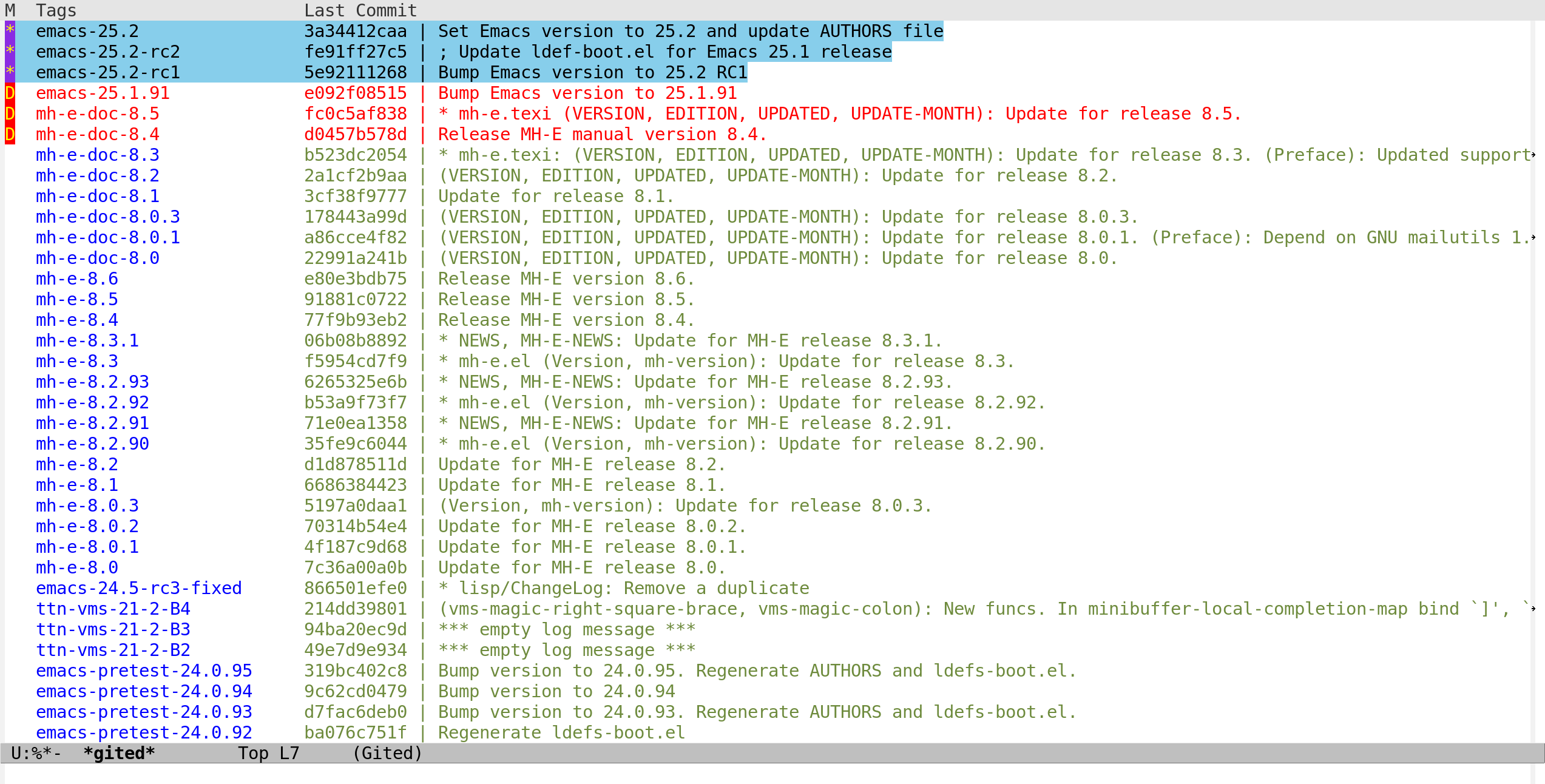
Task: Click the star mark beside emacs-25.2-rc1
Action: pos(10,72)
